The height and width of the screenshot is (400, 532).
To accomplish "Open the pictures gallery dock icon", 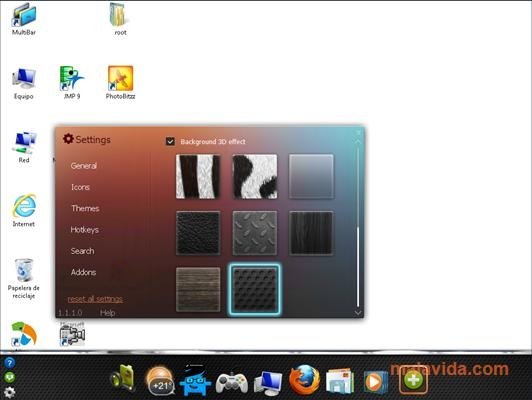I will click(x=340, y=381).
